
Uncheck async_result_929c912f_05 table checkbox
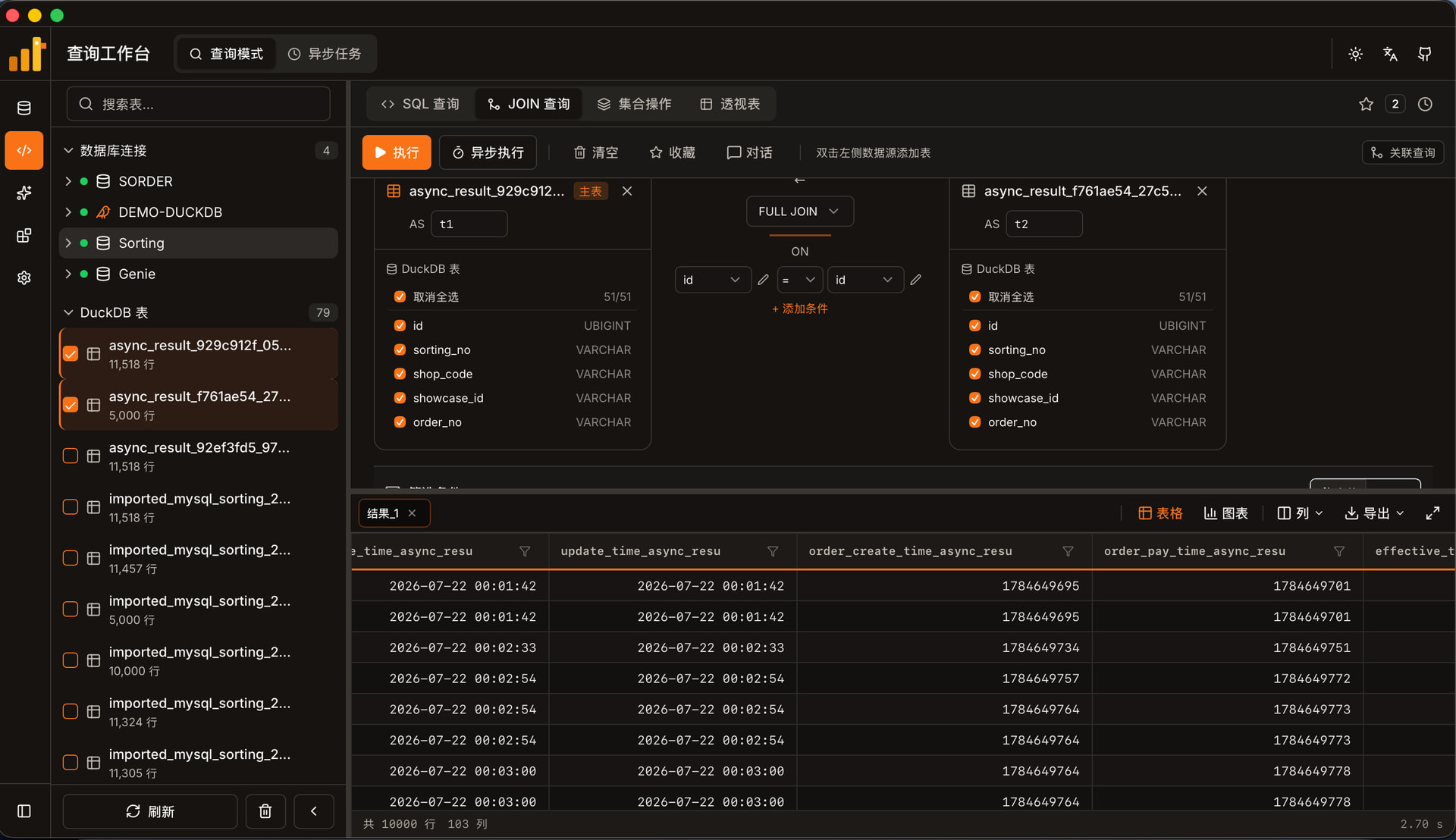[x=71, y=354]
